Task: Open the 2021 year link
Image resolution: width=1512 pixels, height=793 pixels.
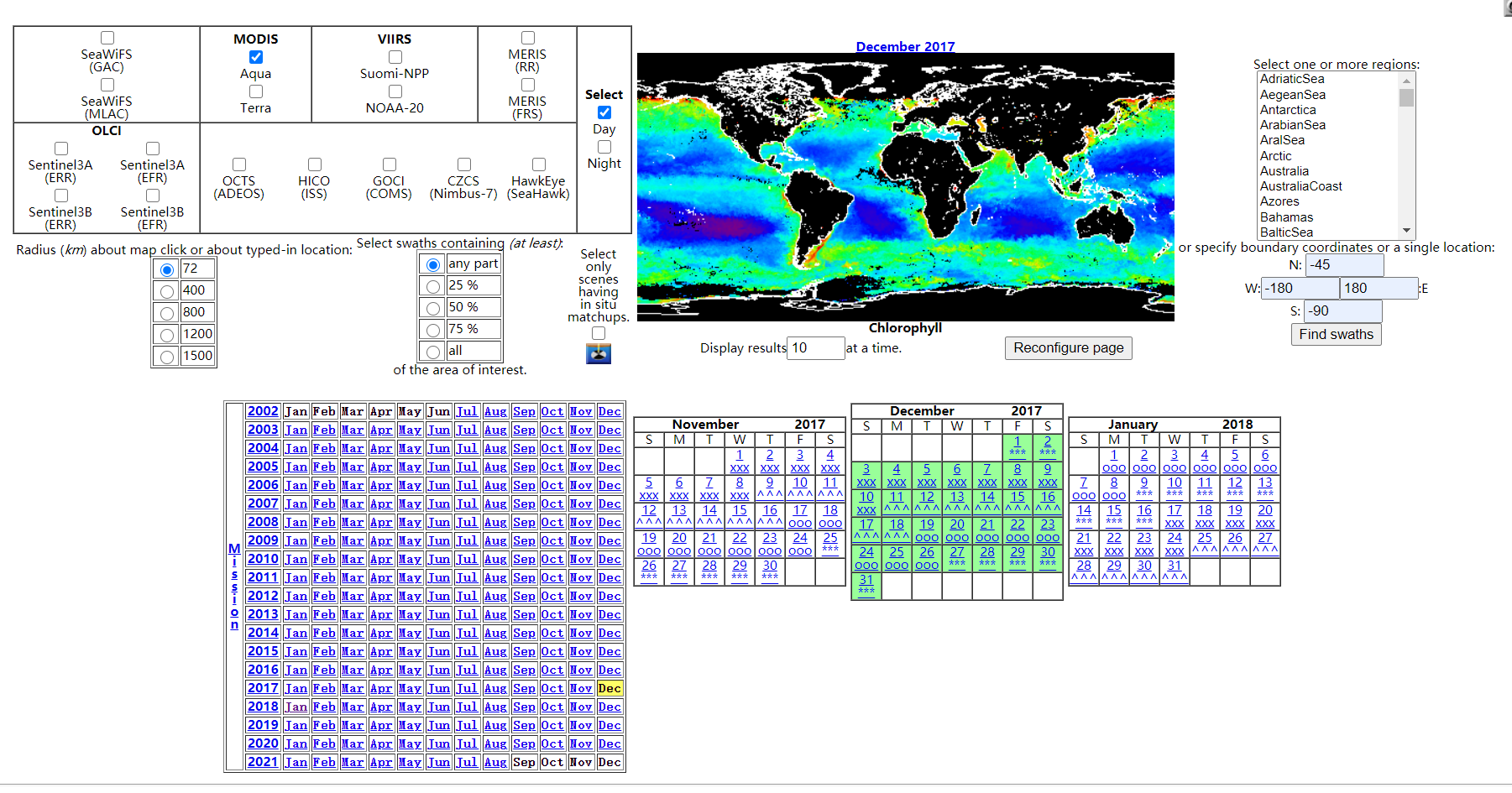Action: click(x=263, y=762)
